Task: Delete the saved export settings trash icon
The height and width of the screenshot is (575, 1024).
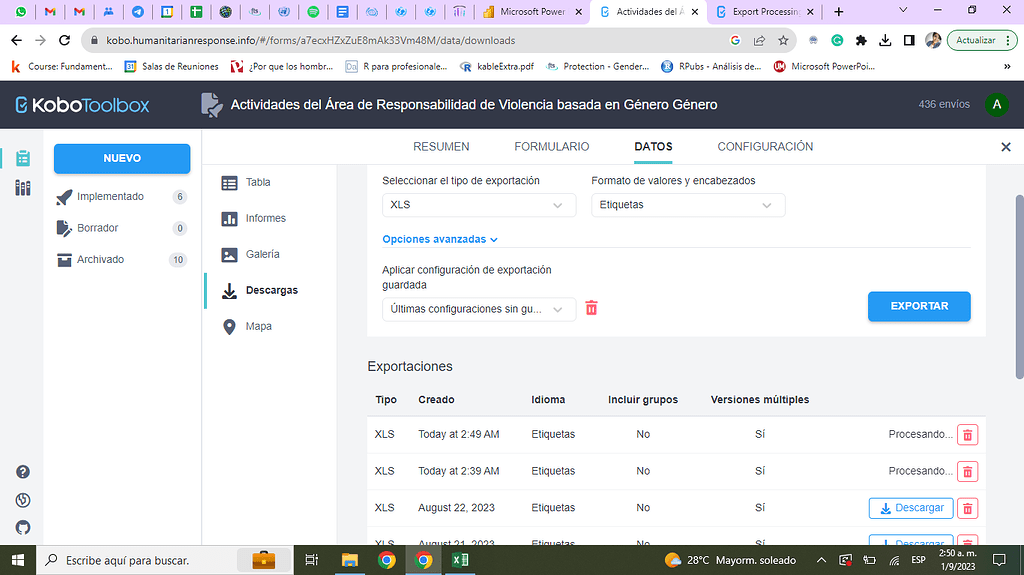Action: click(591, 308)
